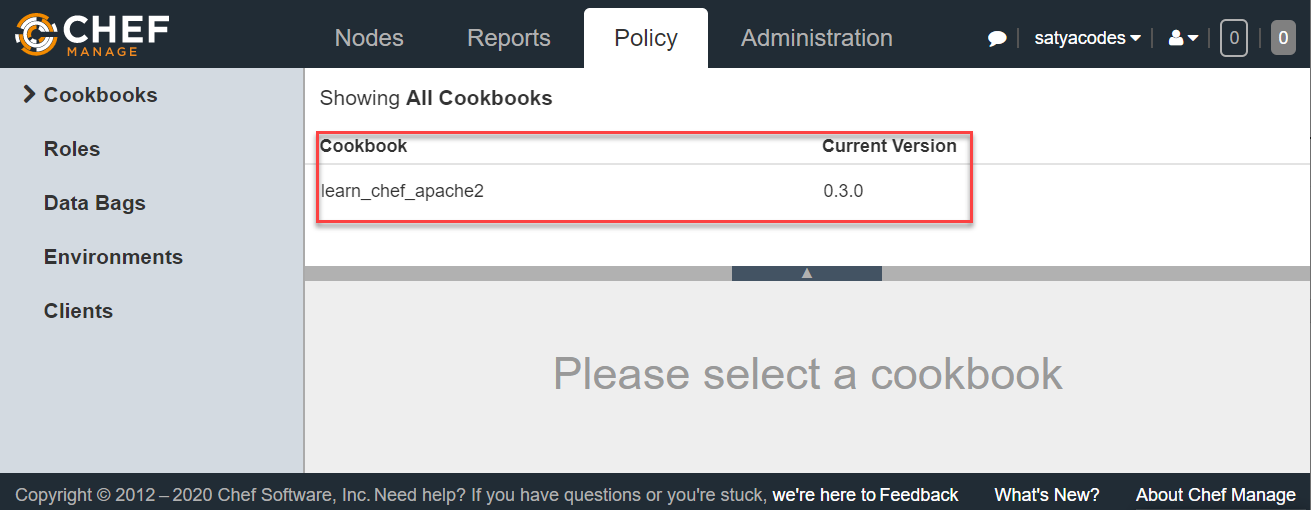Collapse the Cookbooks sidebar chevron
This screenshot has width=1311, height=510.
point(29,95)
